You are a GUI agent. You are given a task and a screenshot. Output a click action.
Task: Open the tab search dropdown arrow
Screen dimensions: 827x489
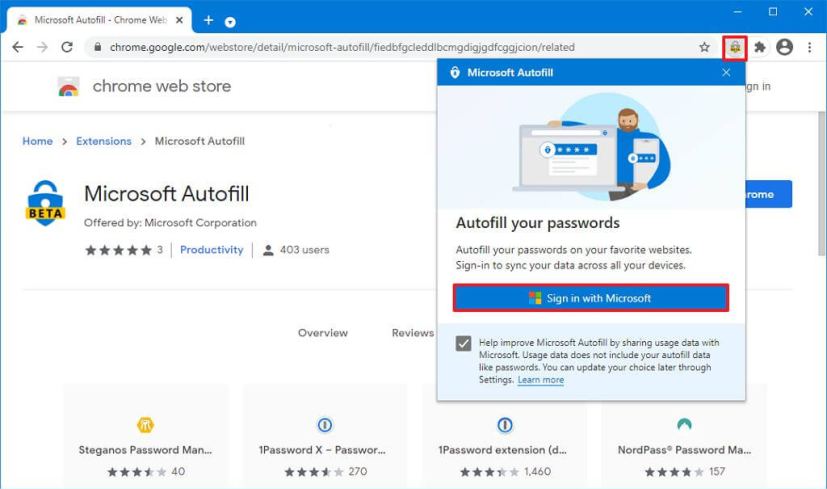pos(230,22)
